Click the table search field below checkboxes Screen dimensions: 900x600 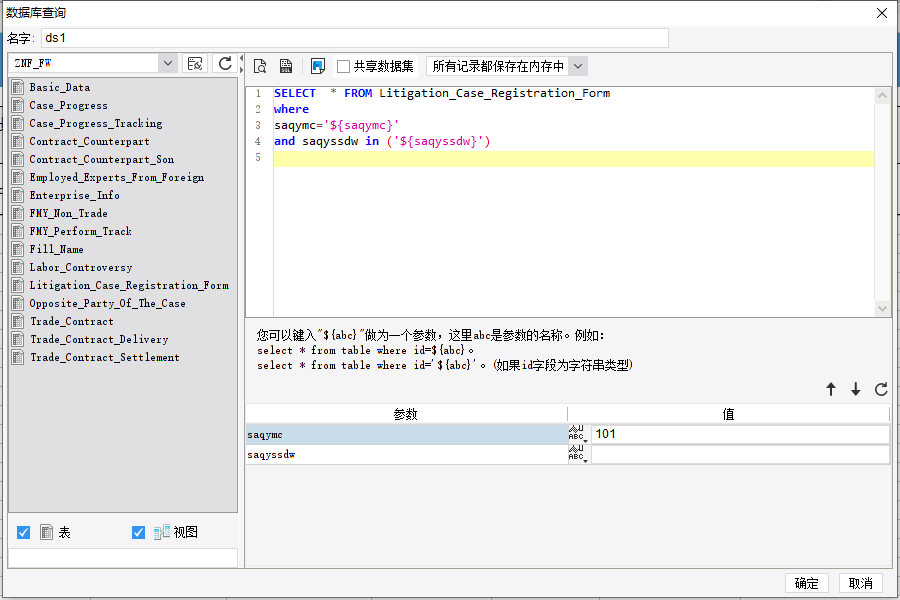(123, 558)
